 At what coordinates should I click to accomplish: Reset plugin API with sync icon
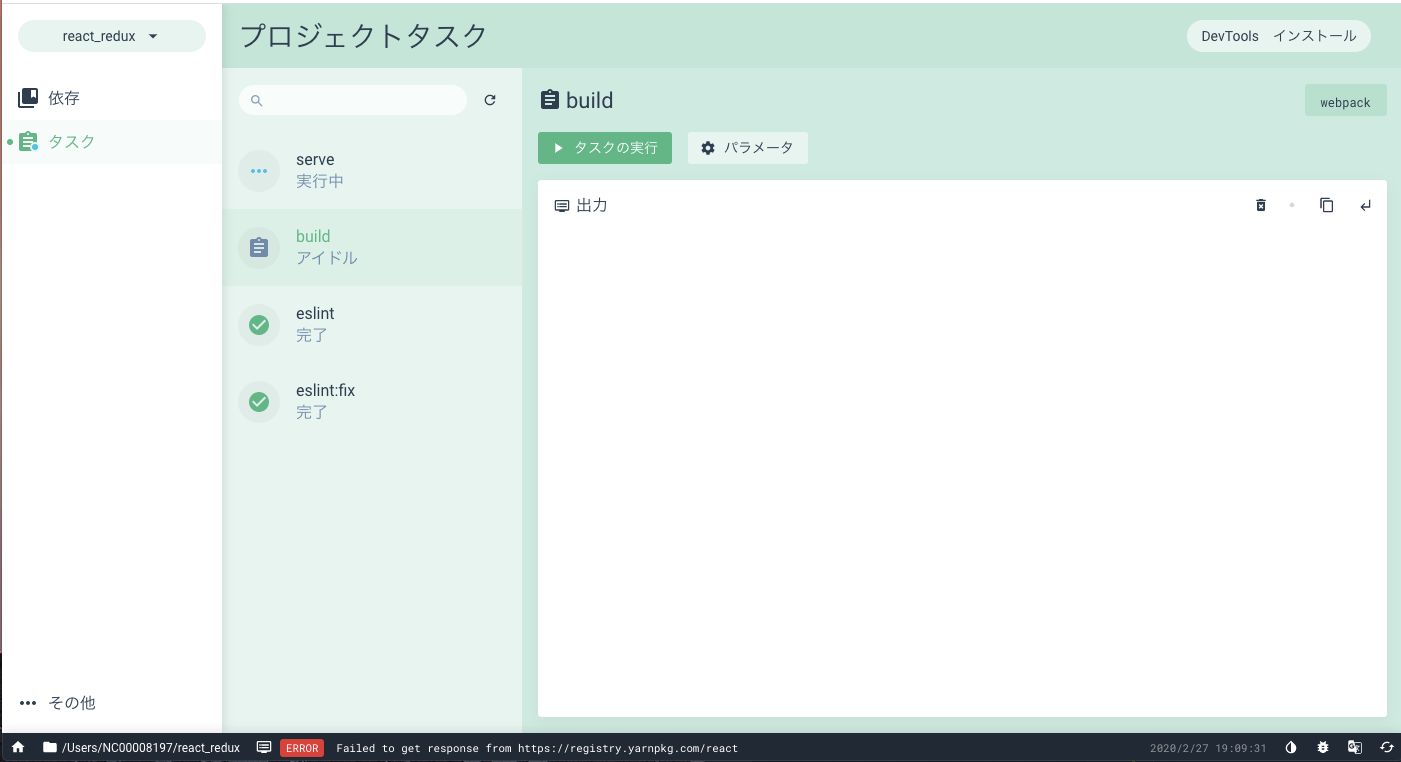coord(1387,747)
